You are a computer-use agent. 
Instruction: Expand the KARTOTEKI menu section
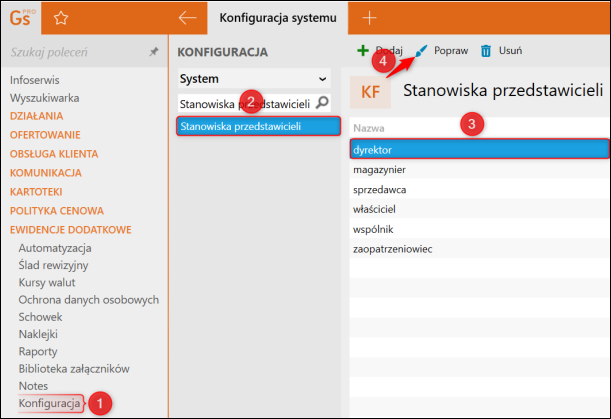point(36,192)
